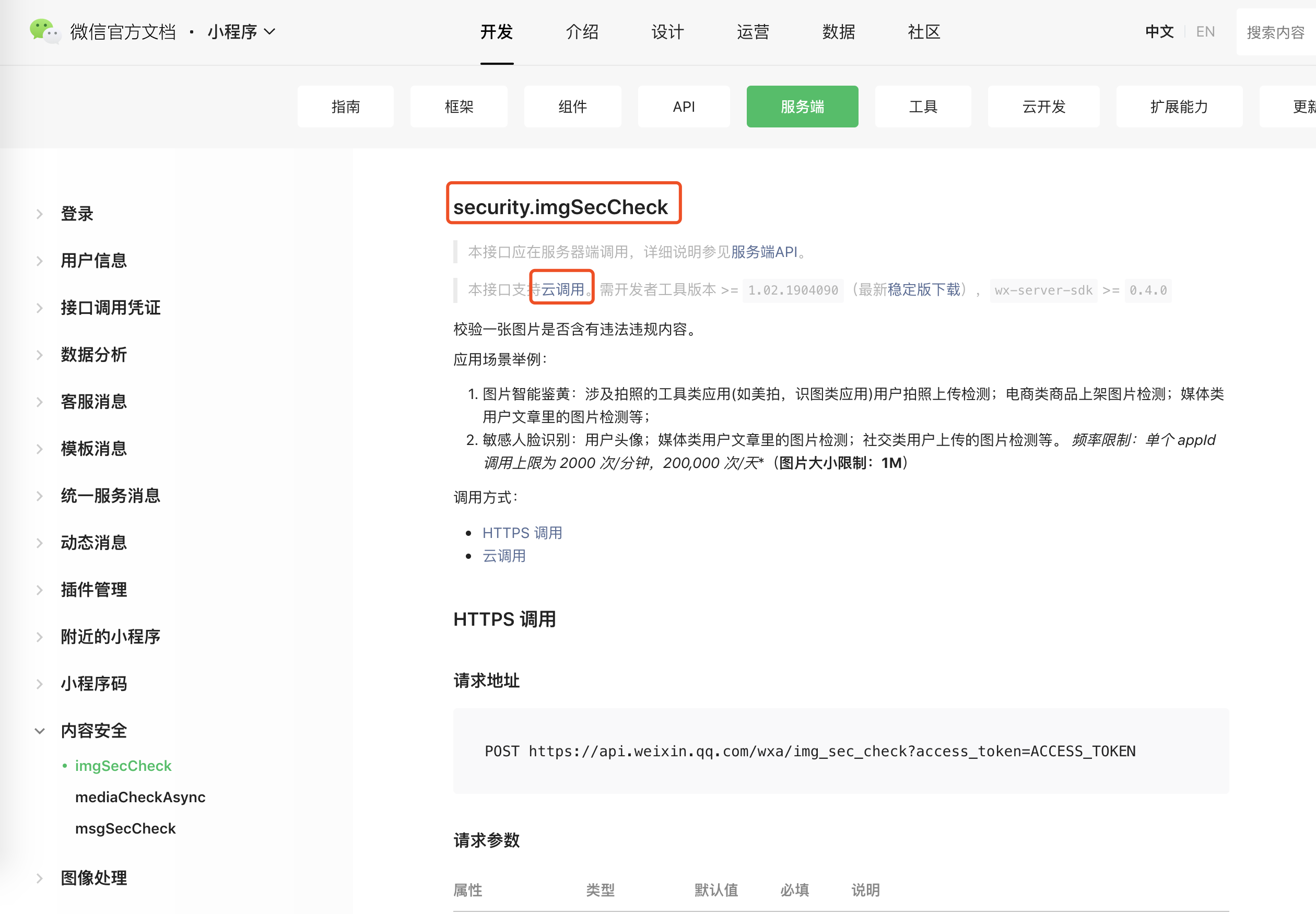Image resolution: width=1316 pixels, height=914 pixels.
Task: Expand the 附近的小程序 section chevron
Action: point(40,637)
